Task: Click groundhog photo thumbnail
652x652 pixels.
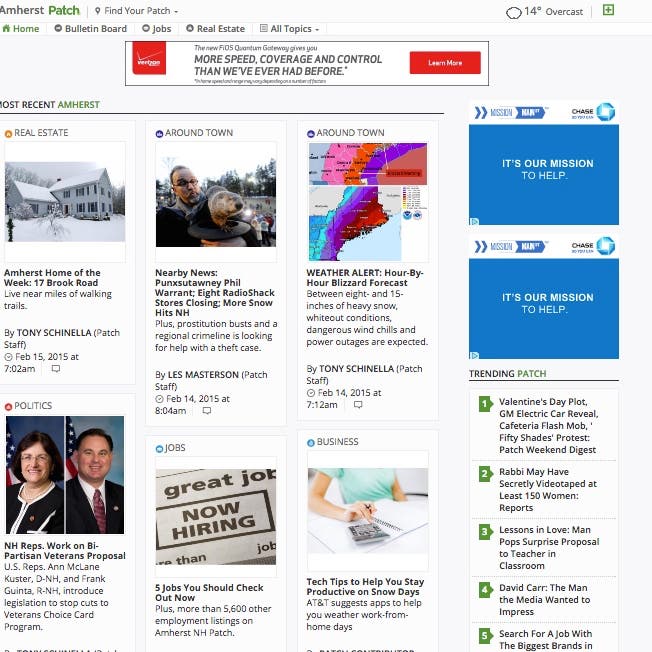Action: (x=216, y=202)
